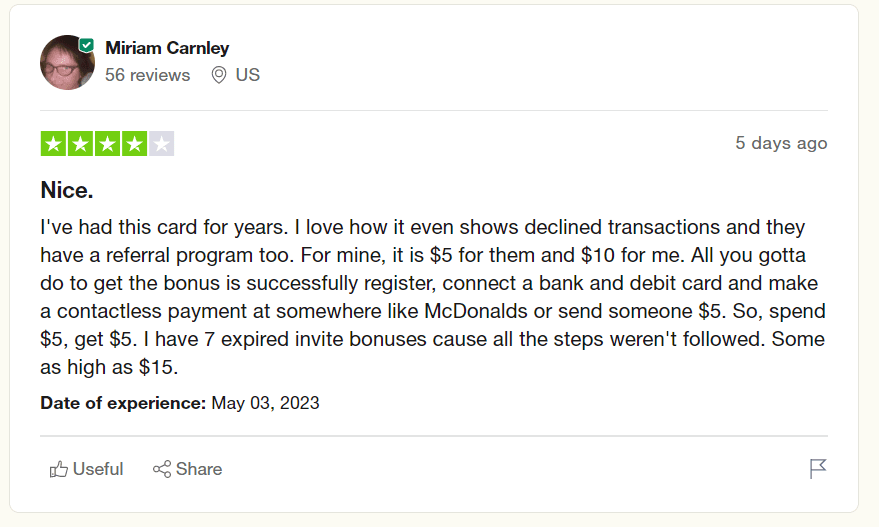Screen dimensions: 879x527
Task: Click the green verified badge on the avatar
Action: 87,45
